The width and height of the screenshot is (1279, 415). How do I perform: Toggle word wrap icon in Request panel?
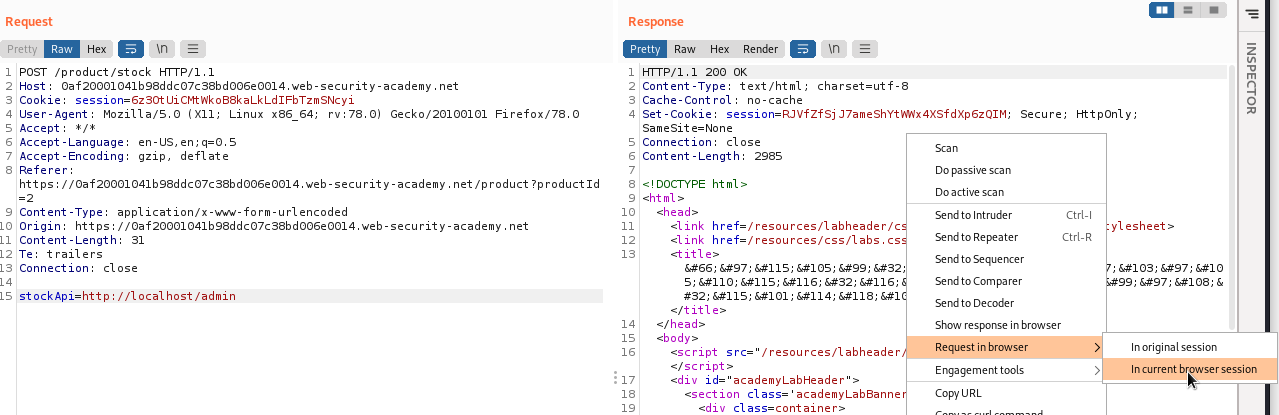[x=131, y=49]
